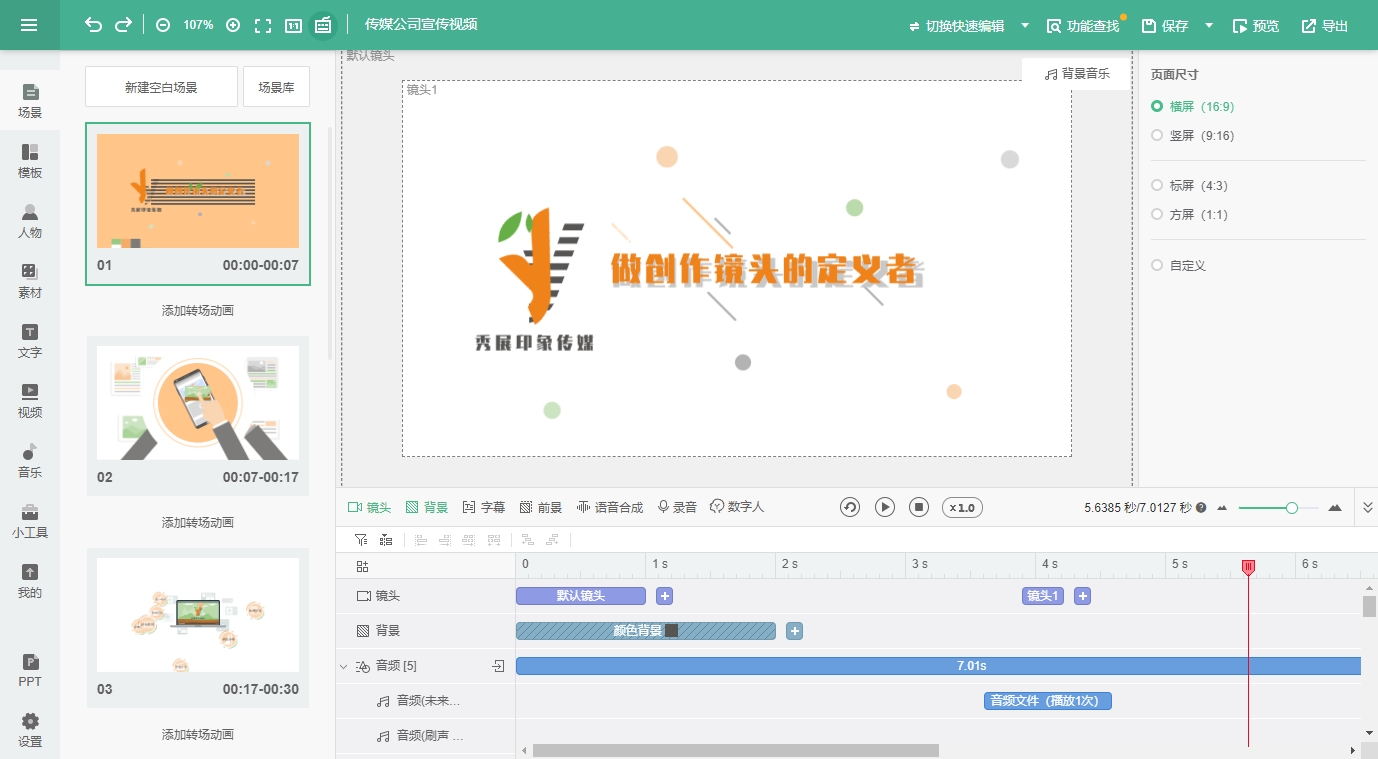1378x759 pixels.
Task: Click the timeline filter funnel icon
Action: point(361,540)
